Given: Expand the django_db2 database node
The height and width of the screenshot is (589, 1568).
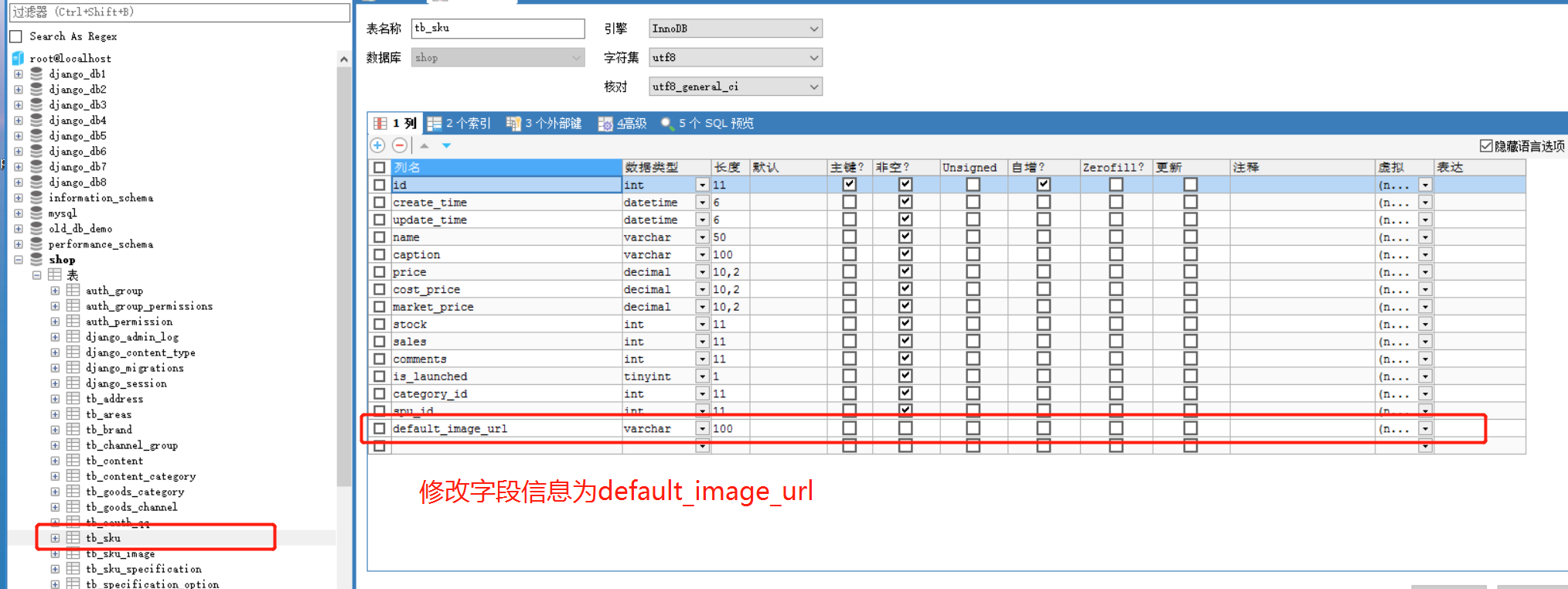Looking at the screenshot, I should tap(18, 89).
